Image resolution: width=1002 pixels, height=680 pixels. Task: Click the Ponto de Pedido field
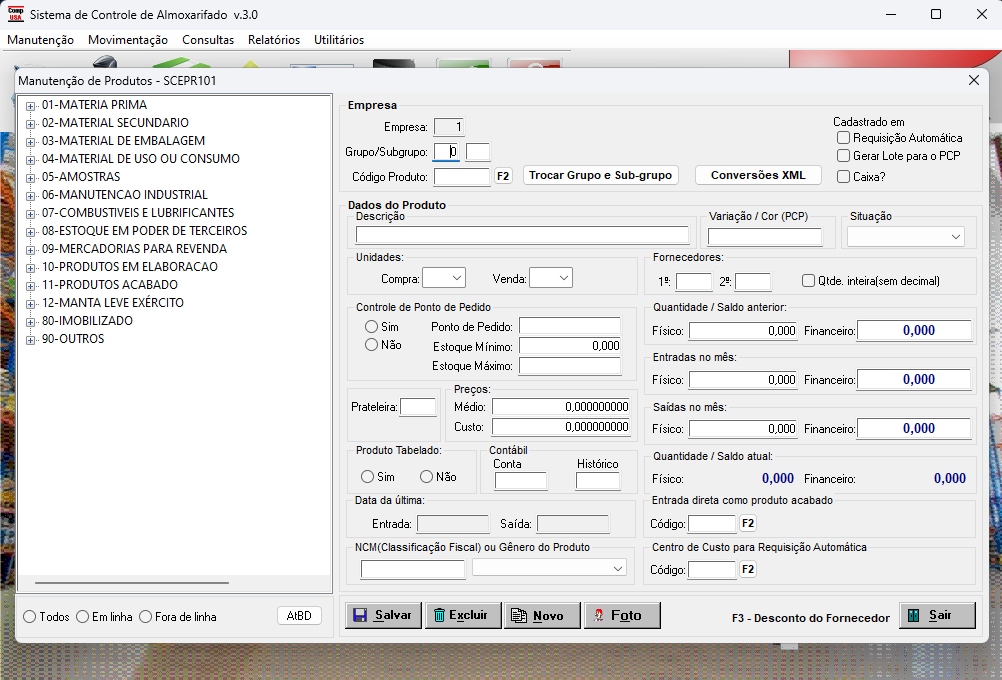569,326
